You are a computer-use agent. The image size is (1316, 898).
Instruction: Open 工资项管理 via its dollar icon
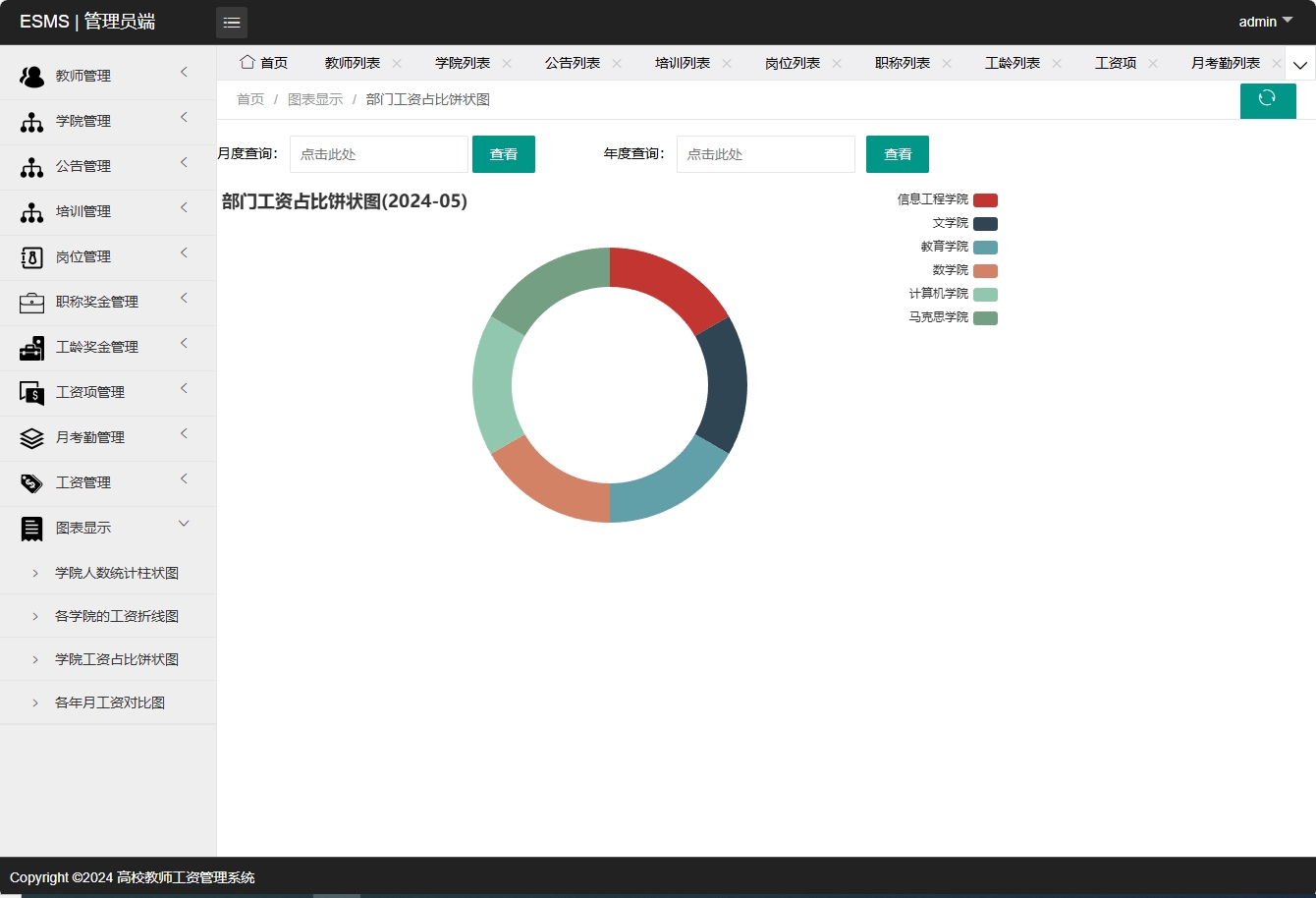pos(31,392)
